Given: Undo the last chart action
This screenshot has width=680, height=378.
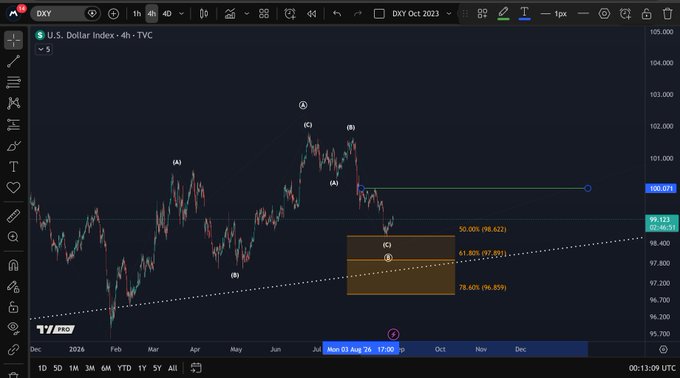Looking at the screenshot, I should 337,14.
